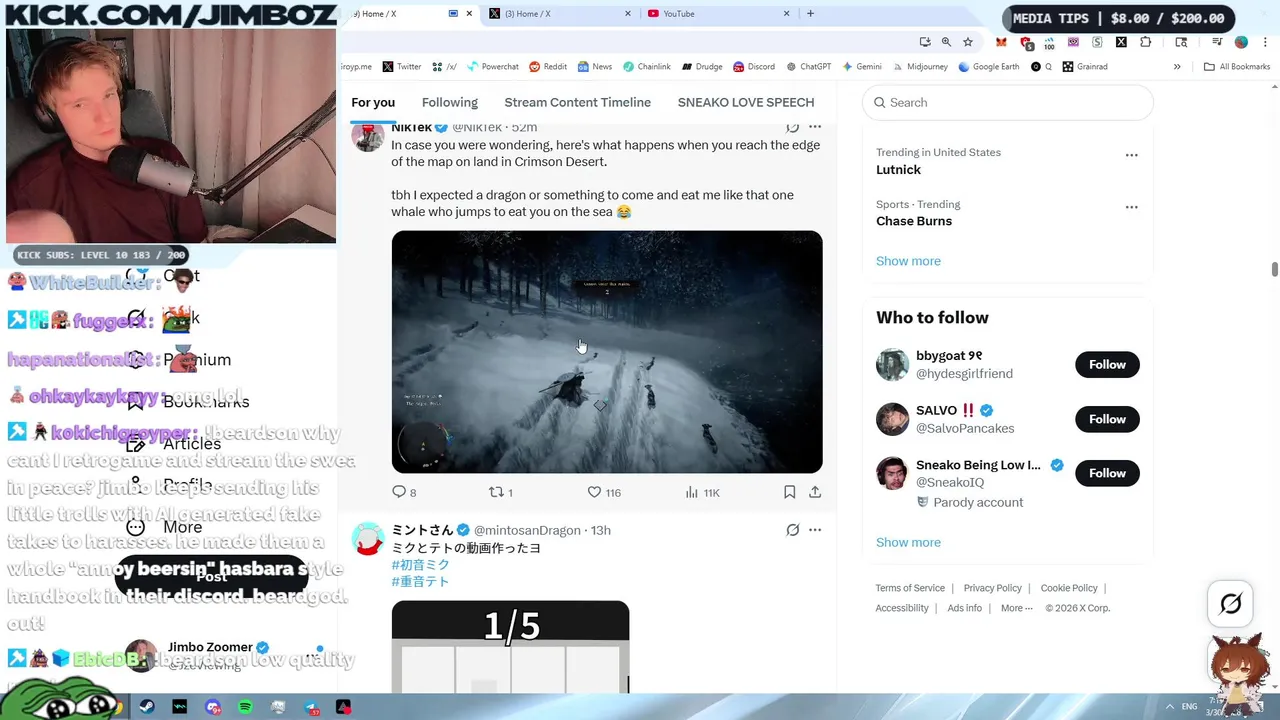Click the Chrome bookmark star icon
This screenshot has height=720, width=1280.
point(968,42)
